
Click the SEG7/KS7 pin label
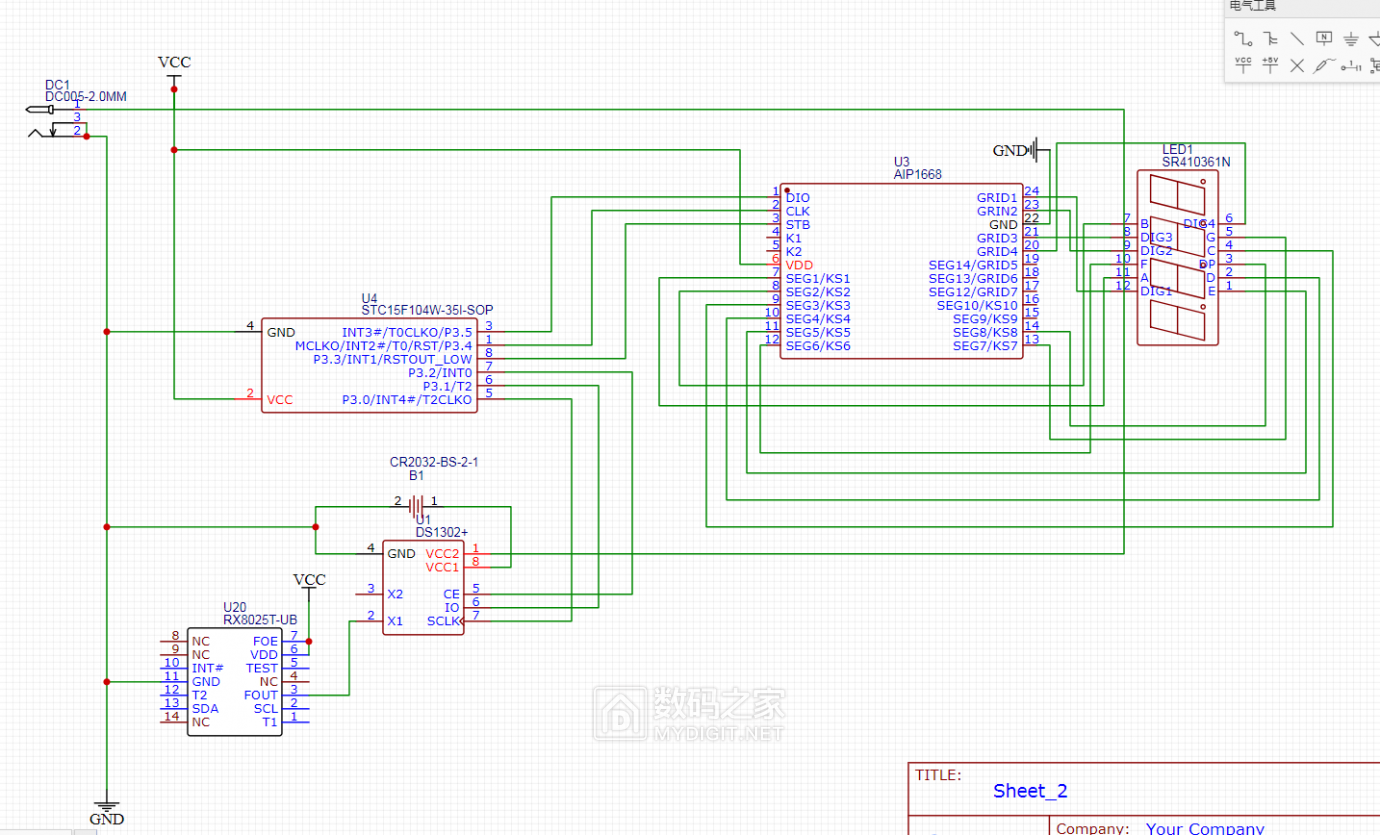[x=985, y=346]
